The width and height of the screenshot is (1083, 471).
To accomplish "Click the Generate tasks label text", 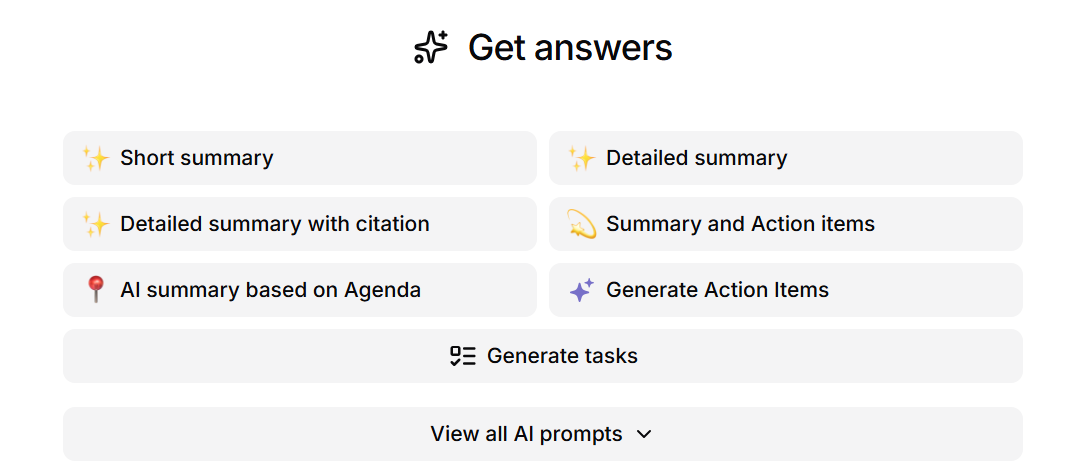I will coord(562,356).
